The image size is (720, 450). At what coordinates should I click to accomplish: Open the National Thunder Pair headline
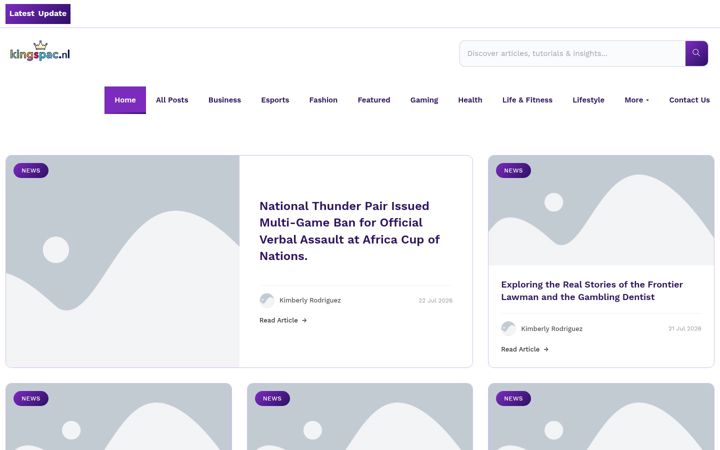pos(349,231)
